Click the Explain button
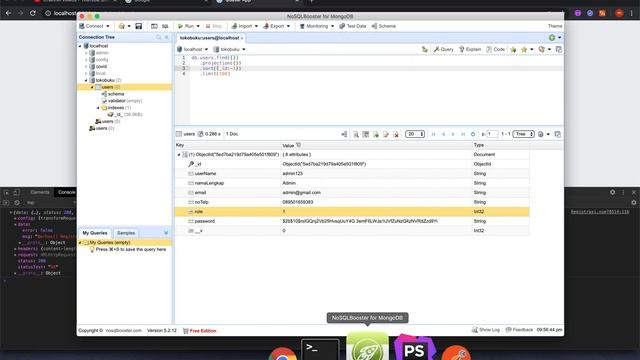The width and height of the screenshot is (640, 360). coord(470,49)
